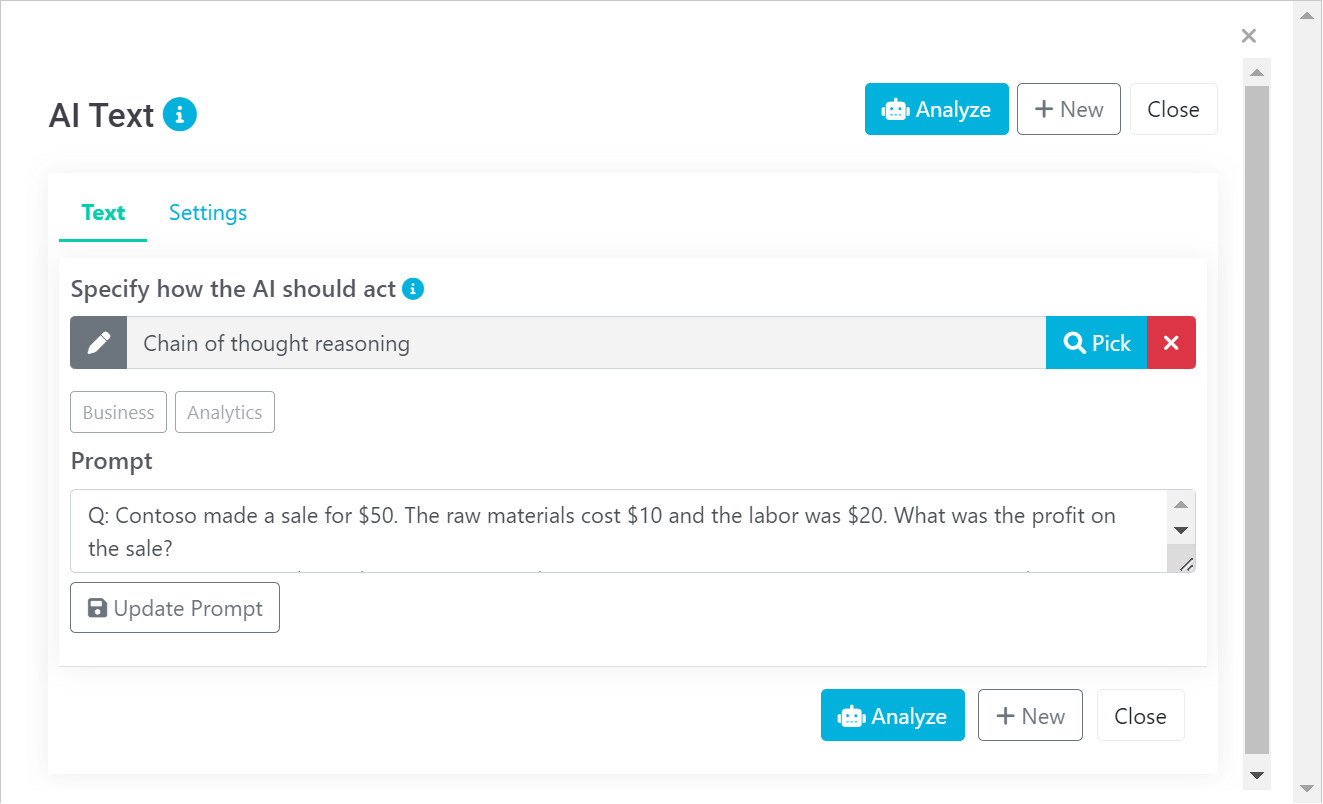The image size is (1323, 804).
Task: Click the dialog scrollbar down arrow
Action: click(1257, 775)
